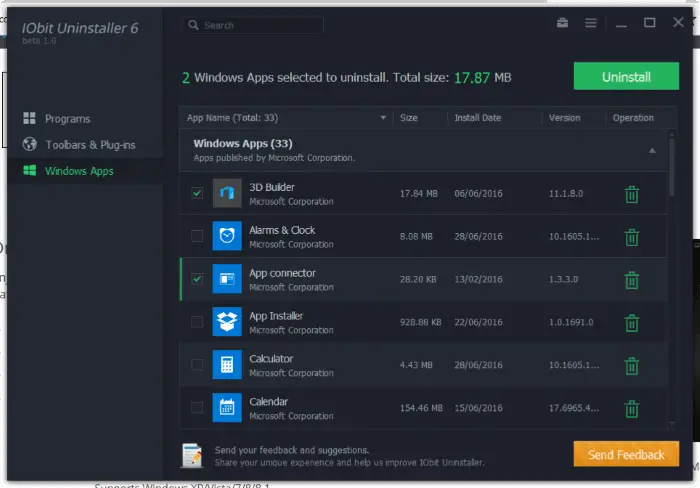Click the trash icon for Alarms & Clock

click(632, 237)
